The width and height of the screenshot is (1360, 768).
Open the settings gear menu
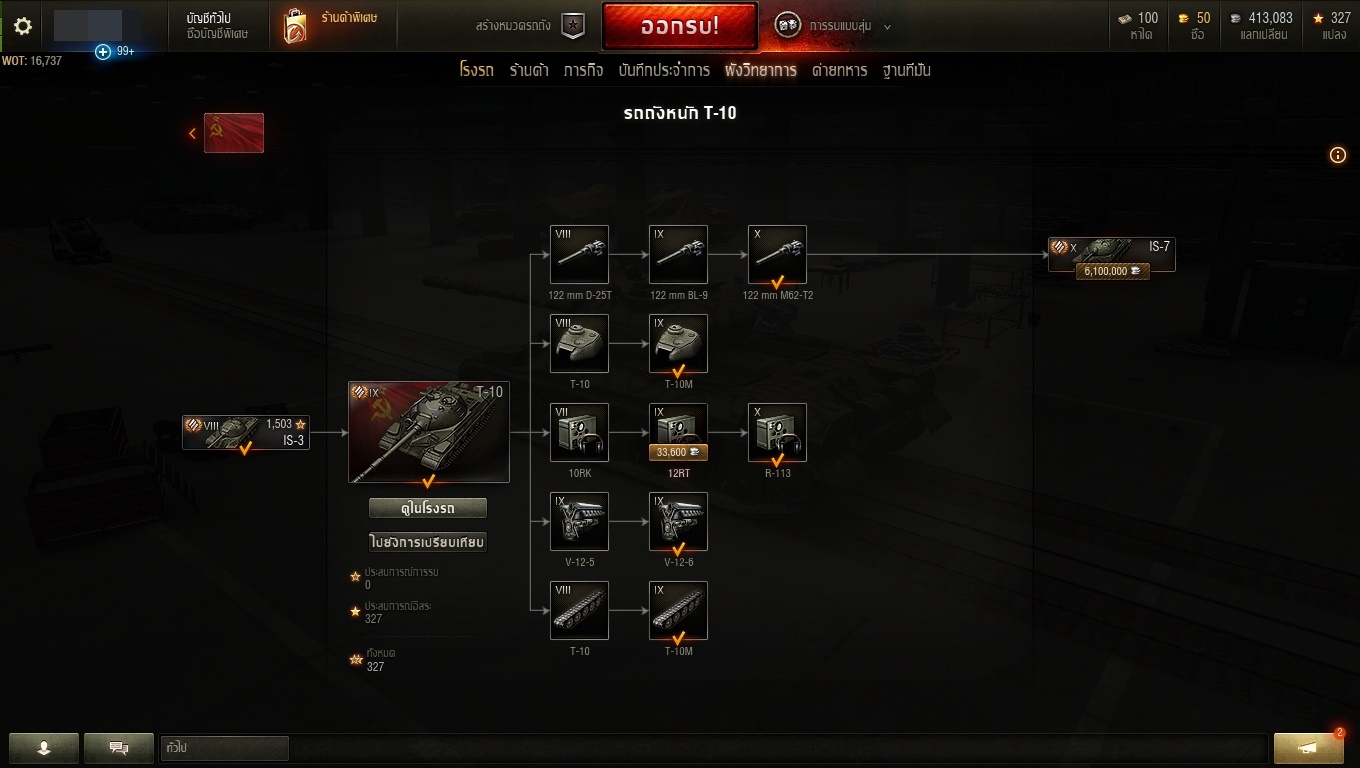pyautogui.click(x=22, y=26)
